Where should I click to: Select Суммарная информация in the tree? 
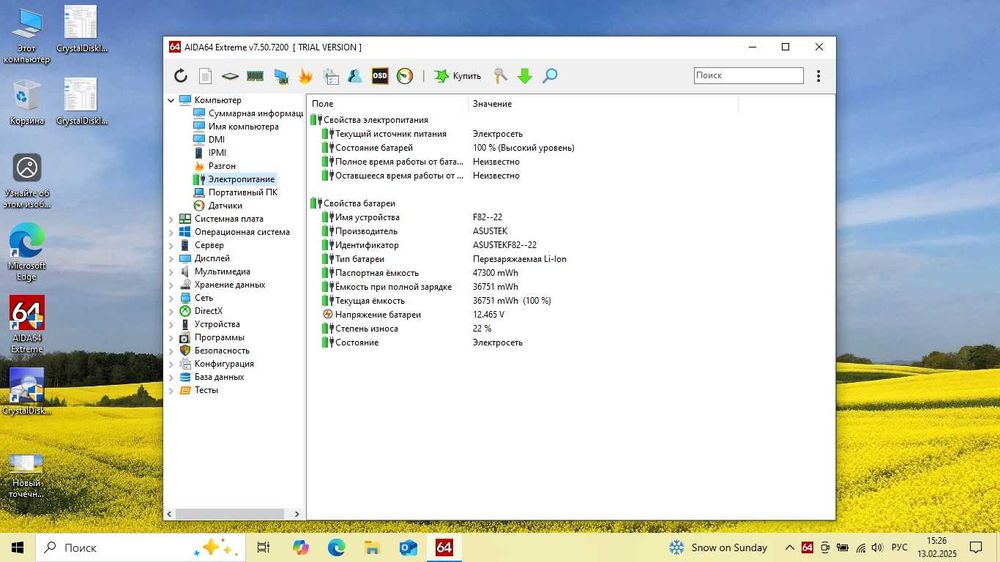pos(255,113)
